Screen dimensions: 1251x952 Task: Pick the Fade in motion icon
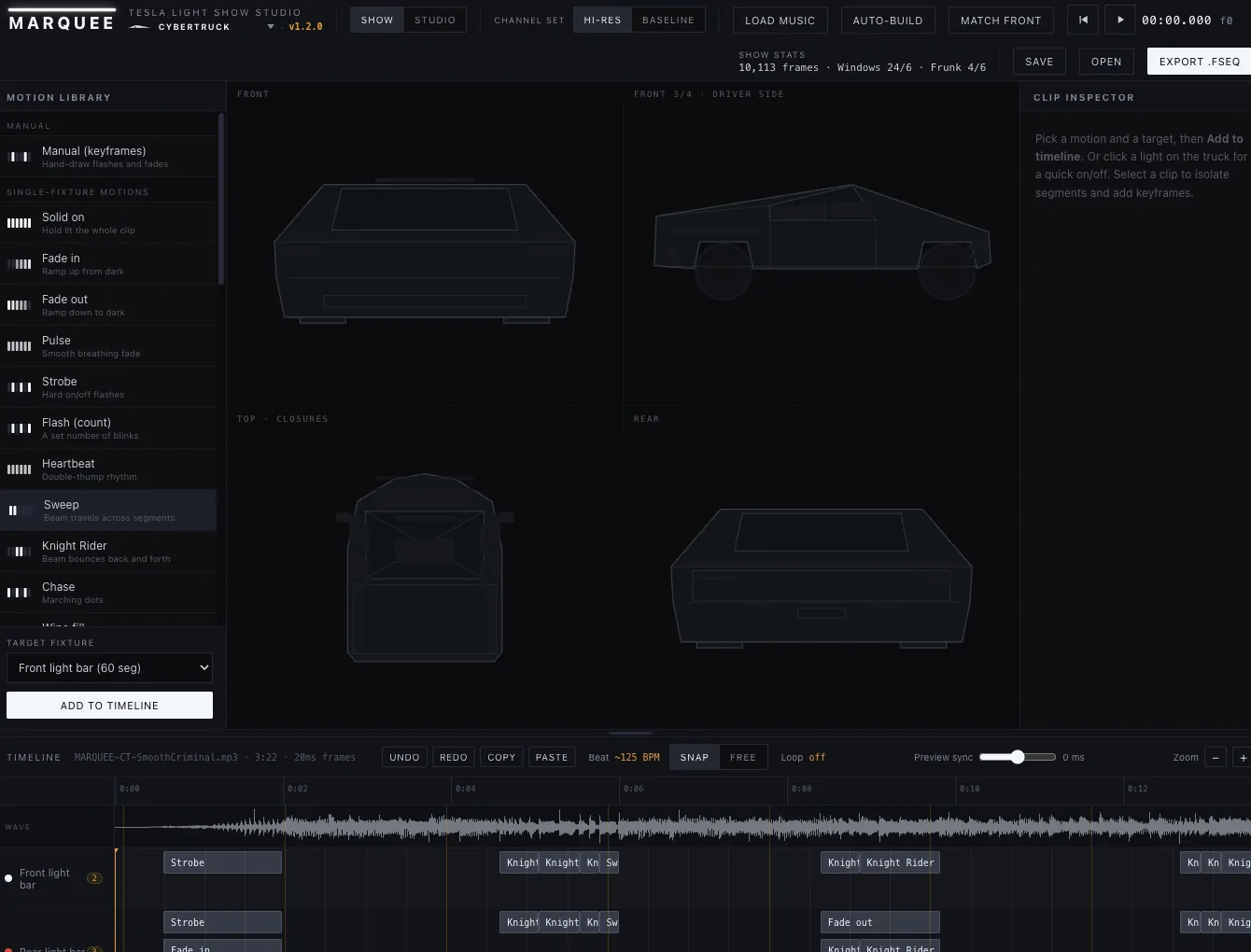pos(19,264)
